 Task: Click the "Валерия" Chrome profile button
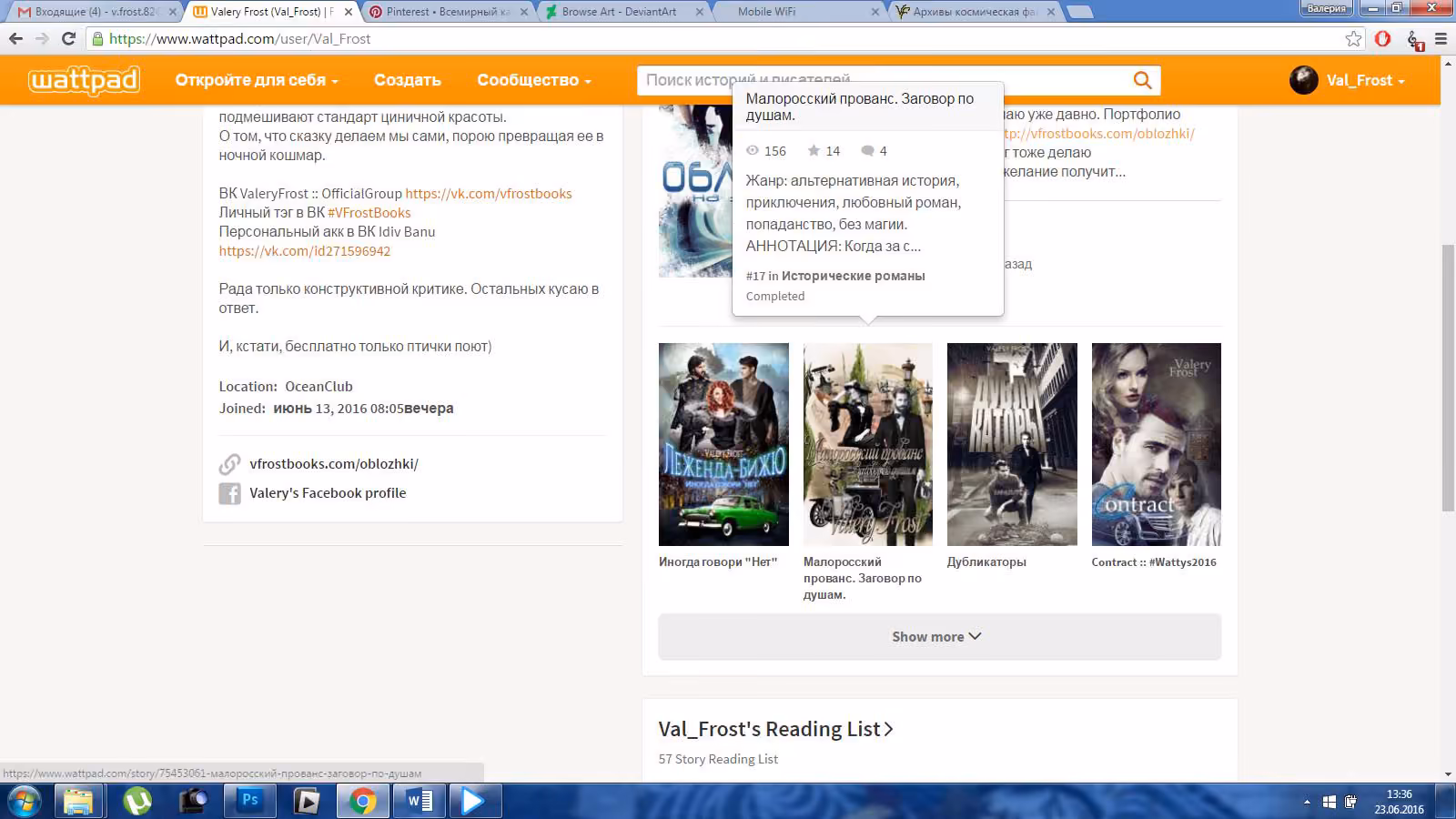tap(1326, 9)
